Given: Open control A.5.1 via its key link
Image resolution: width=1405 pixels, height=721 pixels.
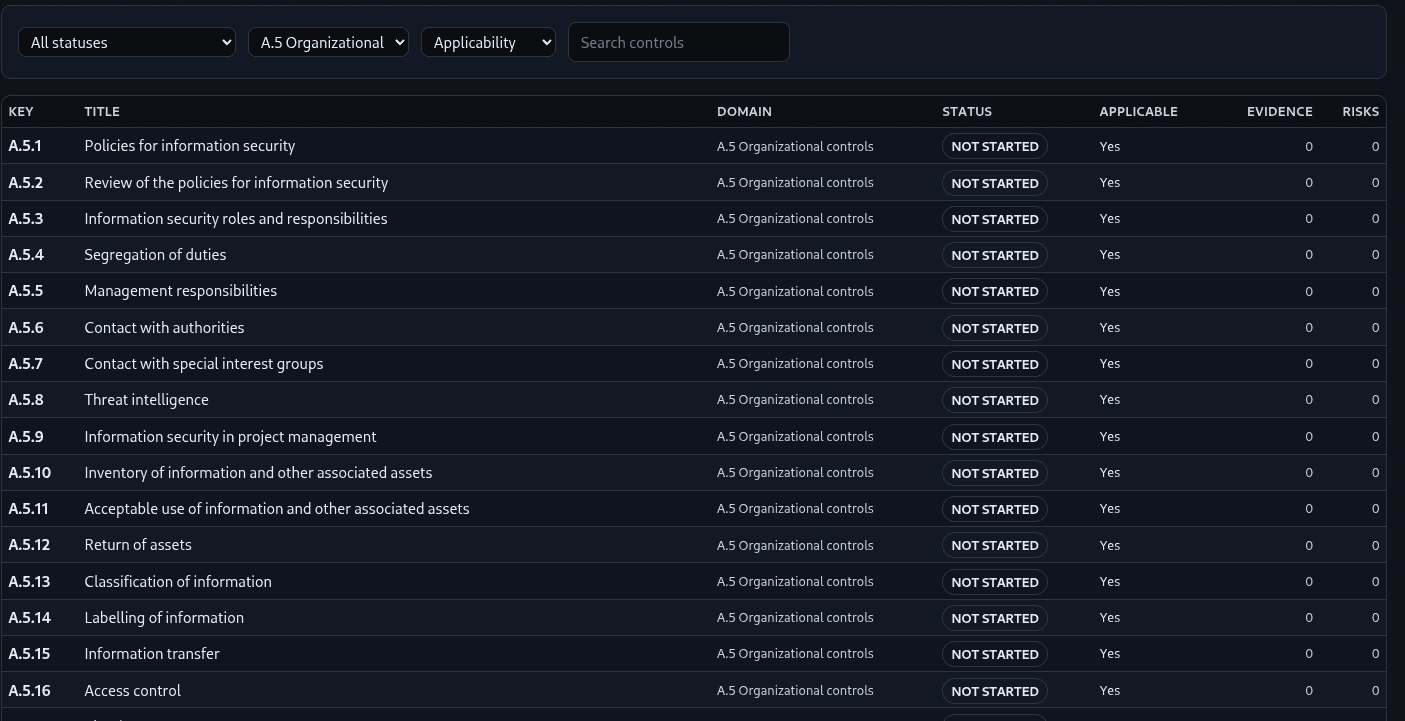Looking at the screenshot, I should click(x=24, y=146).
